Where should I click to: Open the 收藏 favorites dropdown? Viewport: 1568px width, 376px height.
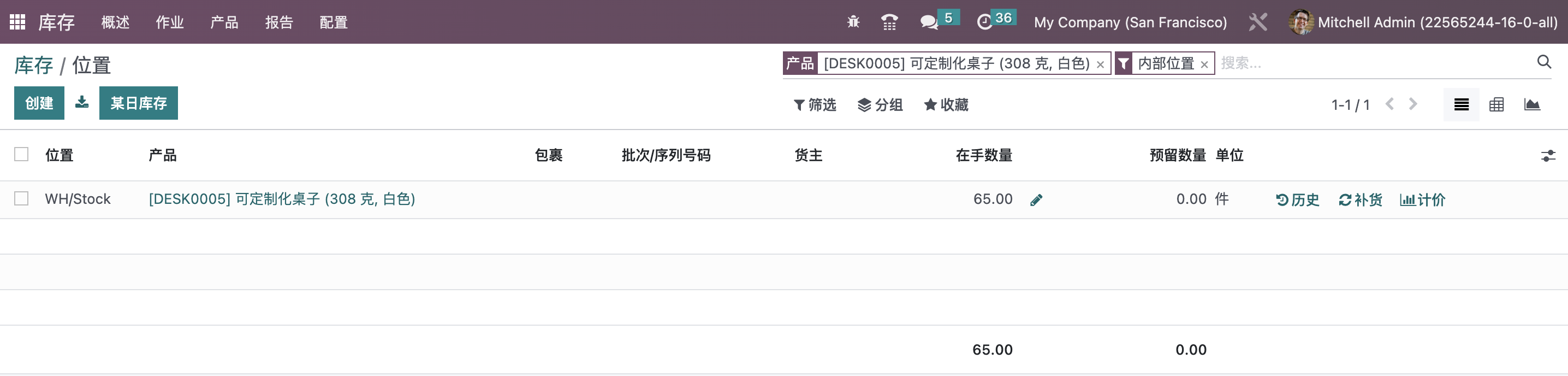point(946,105)
